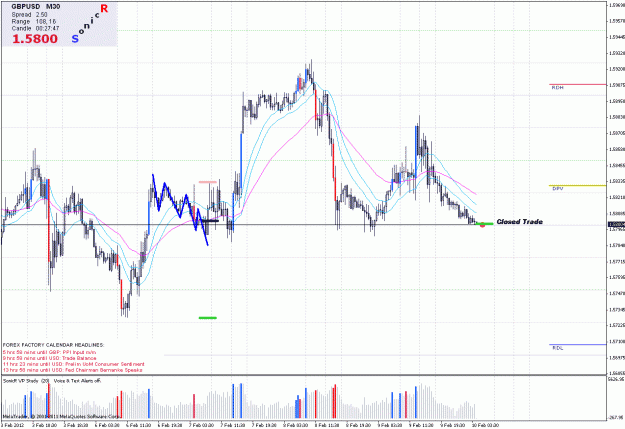Select the Closed Trade label

coord(519,222)
